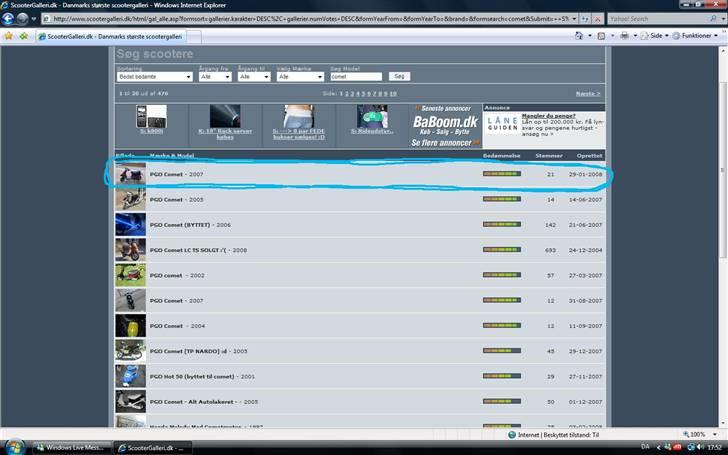The width and height of the screenshot is (728, 455).
Task: Open 'PGO Comet - 2004' listing
Action: pyautogui.click(x=177, y=326)
